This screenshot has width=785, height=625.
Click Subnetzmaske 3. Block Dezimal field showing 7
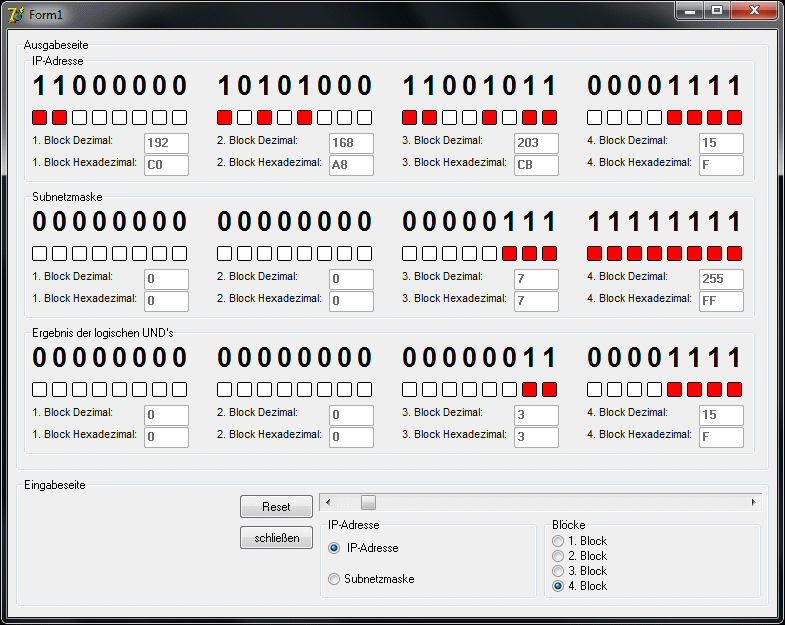coord(536,279)
